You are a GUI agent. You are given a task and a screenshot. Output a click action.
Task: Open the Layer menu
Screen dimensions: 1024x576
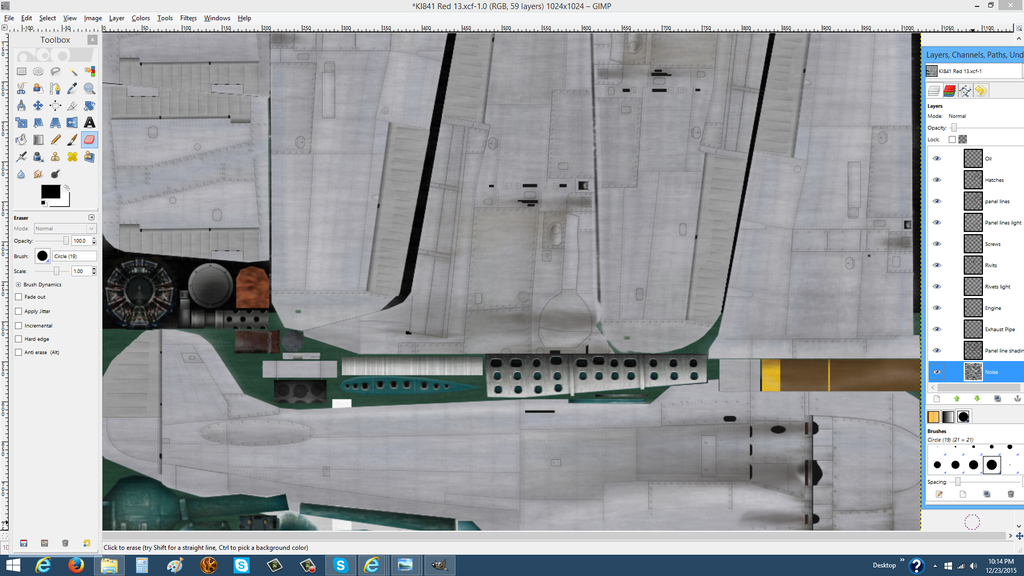[x=116, y=18]
